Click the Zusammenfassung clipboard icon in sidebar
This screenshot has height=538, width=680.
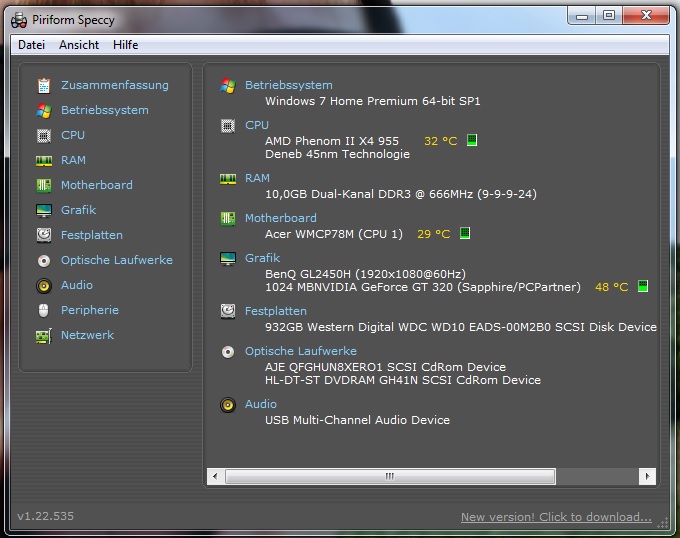point(43,85)
